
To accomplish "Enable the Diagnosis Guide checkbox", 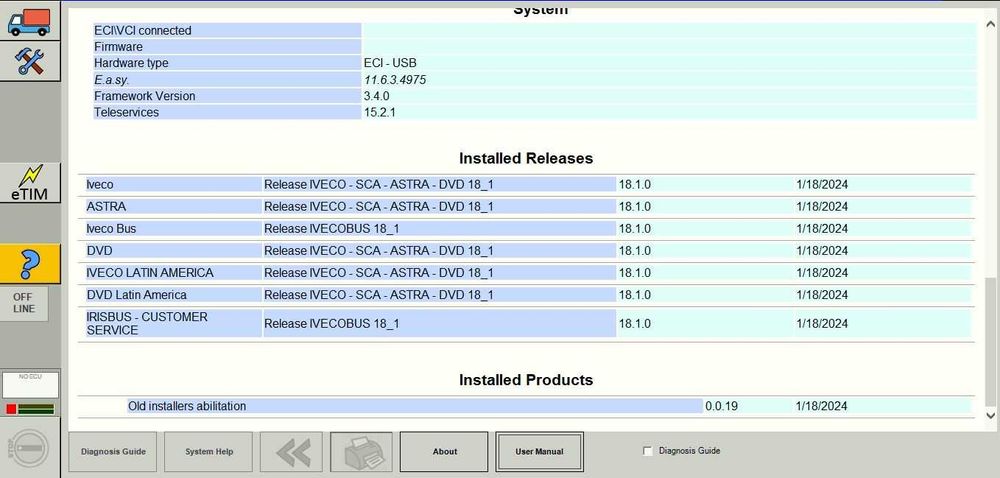I will pos(648,451).
